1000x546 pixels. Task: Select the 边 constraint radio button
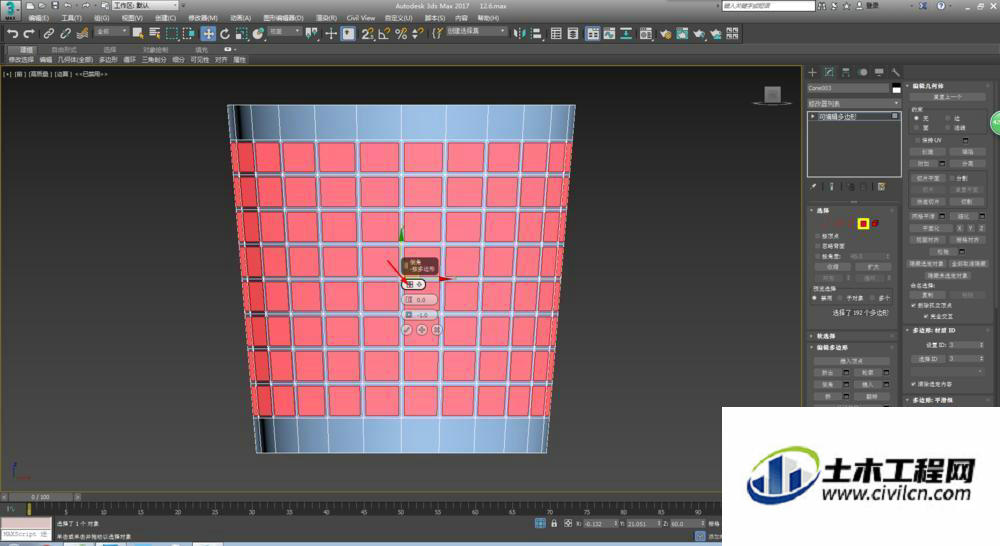tap(948, 119)
